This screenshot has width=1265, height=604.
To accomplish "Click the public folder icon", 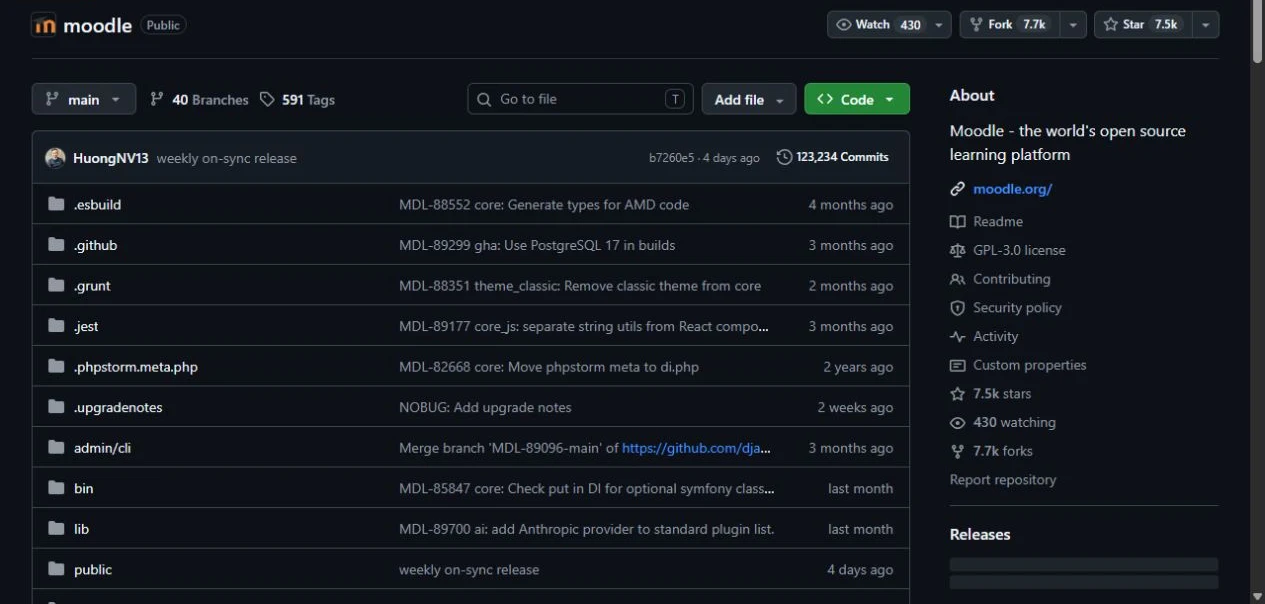I will tap(56, 569).
